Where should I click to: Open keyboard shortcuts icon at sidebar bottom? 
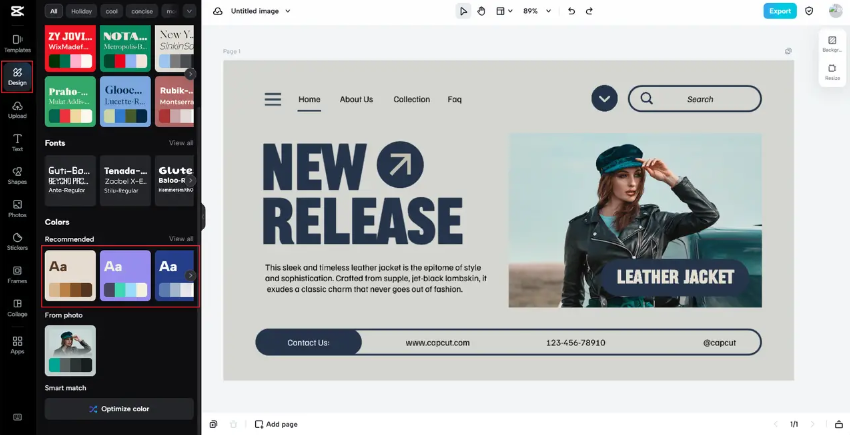tap(17, 417)
